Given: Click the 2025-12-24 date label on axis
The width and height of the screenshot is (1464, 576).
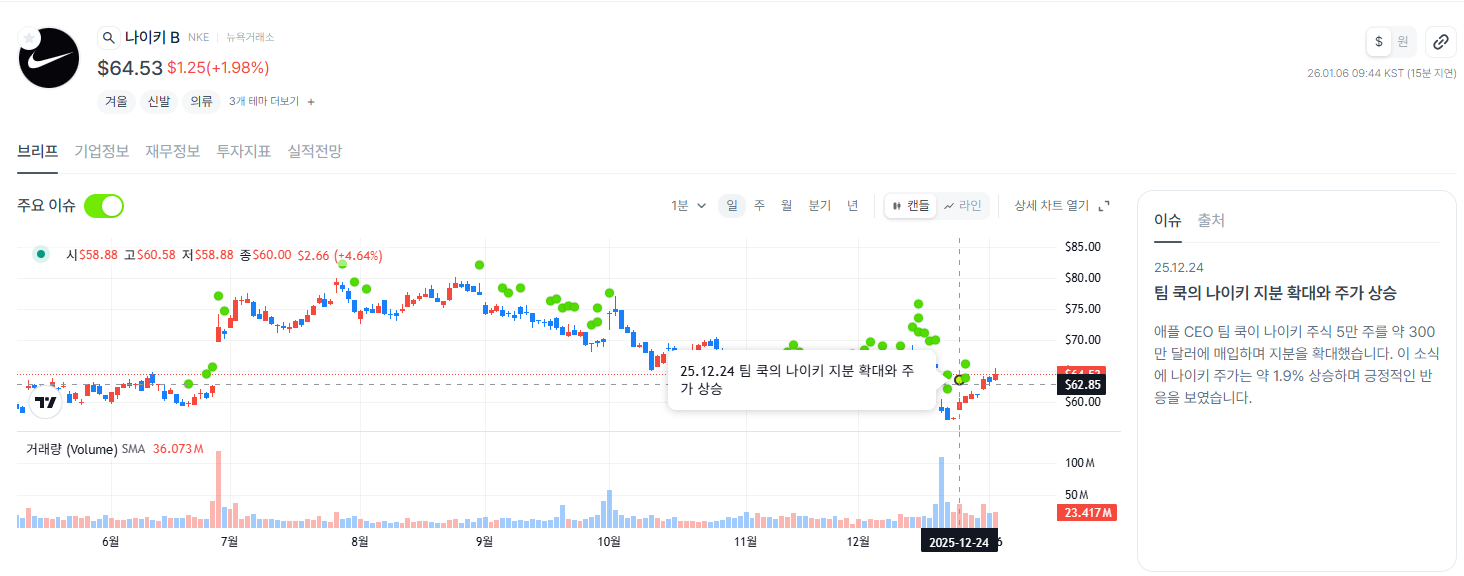Looking at the screenshot, I should (959, 542).
